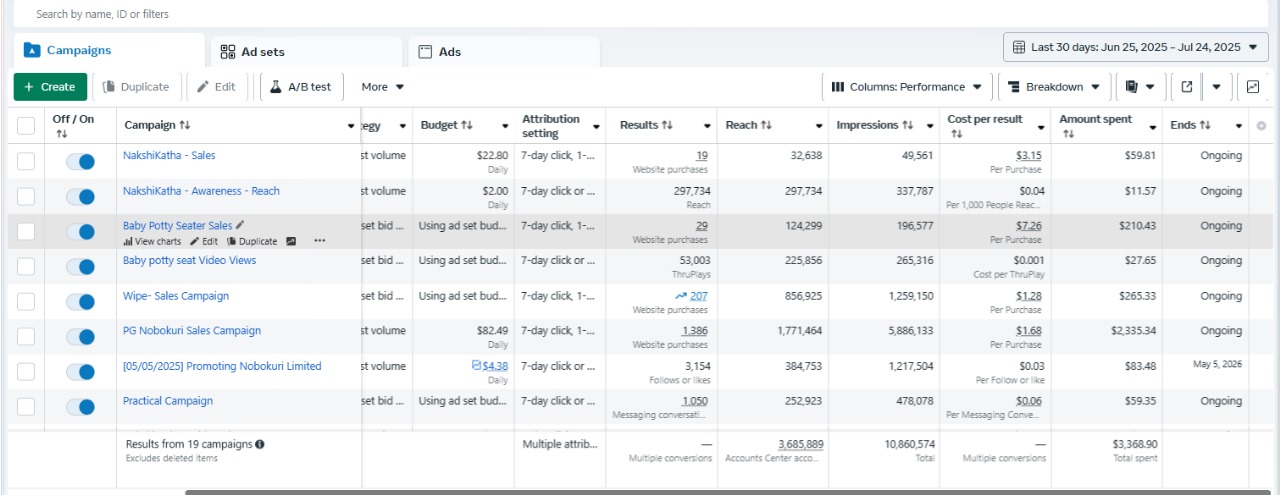Open the Wipe- Sales Campaign link

[x=176, y=296]
